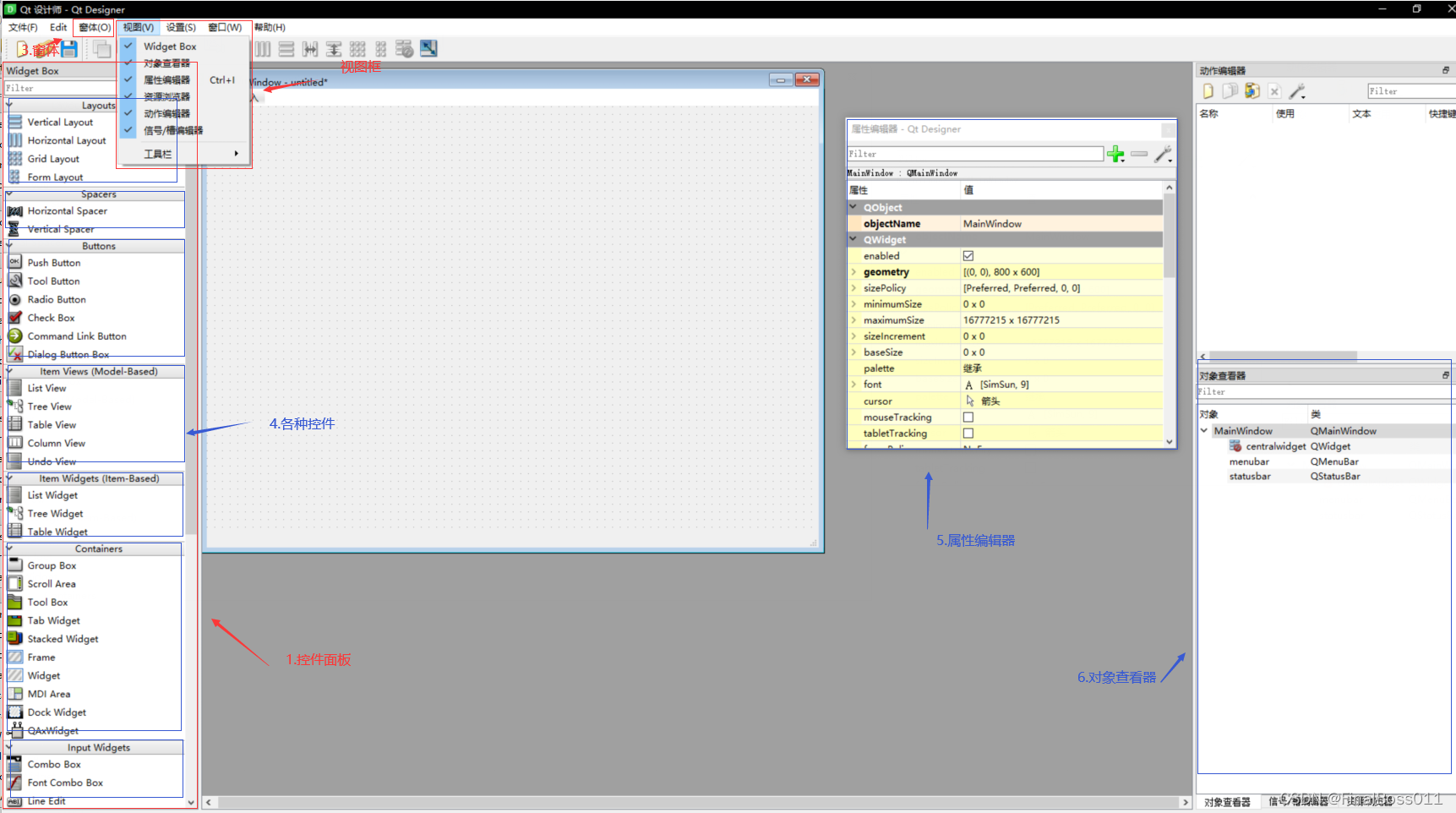Screen dimensions: 1456x813
Task: Open the 窗体(O) menu
Action: tap(95, 28)
